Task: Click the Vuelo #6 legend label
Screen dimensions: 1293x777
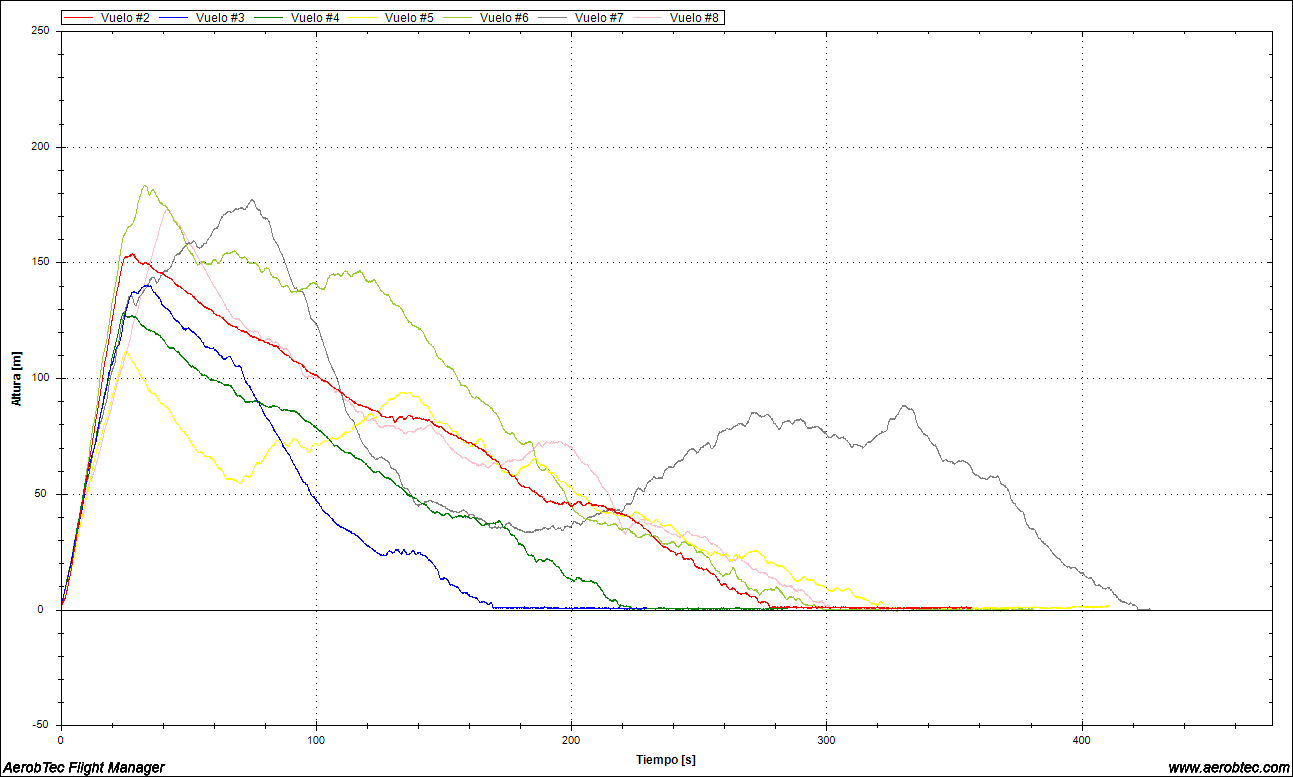Action: coord(504,18)
